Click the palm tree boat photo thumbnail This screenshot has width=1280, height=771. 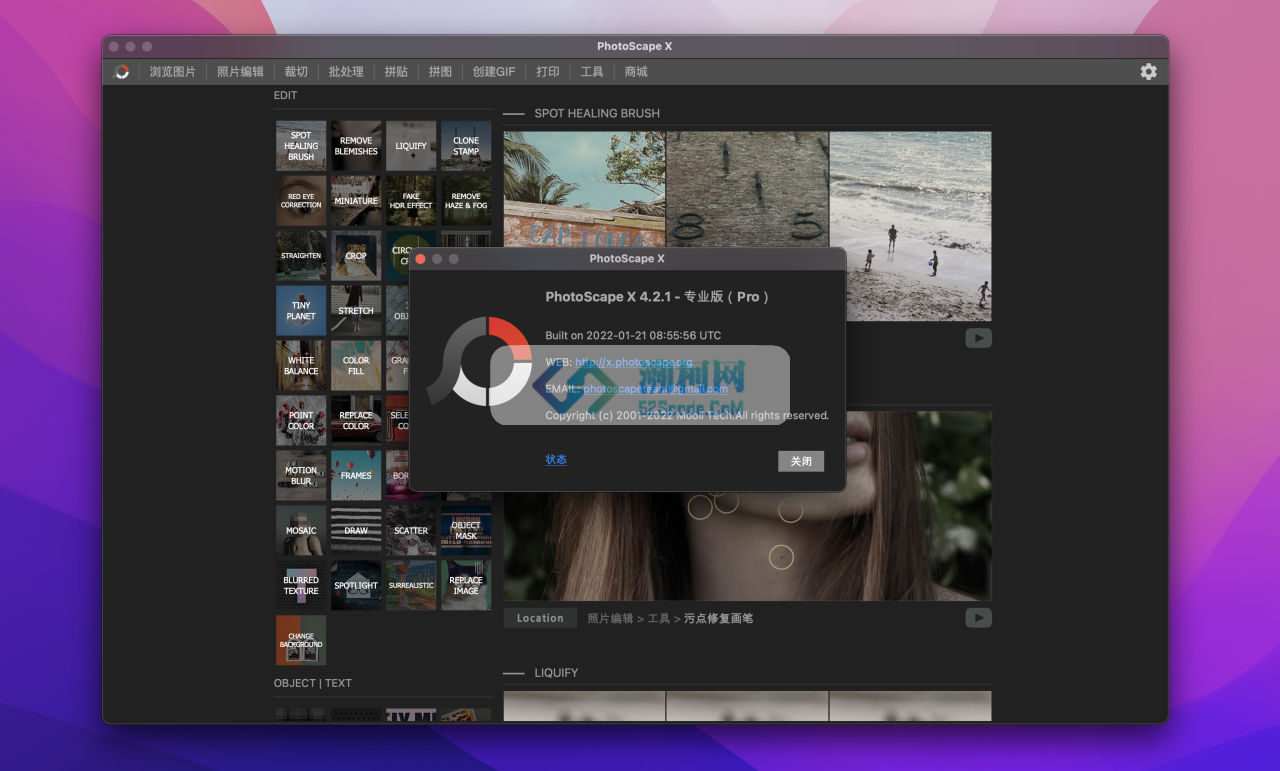pos(584,189)
